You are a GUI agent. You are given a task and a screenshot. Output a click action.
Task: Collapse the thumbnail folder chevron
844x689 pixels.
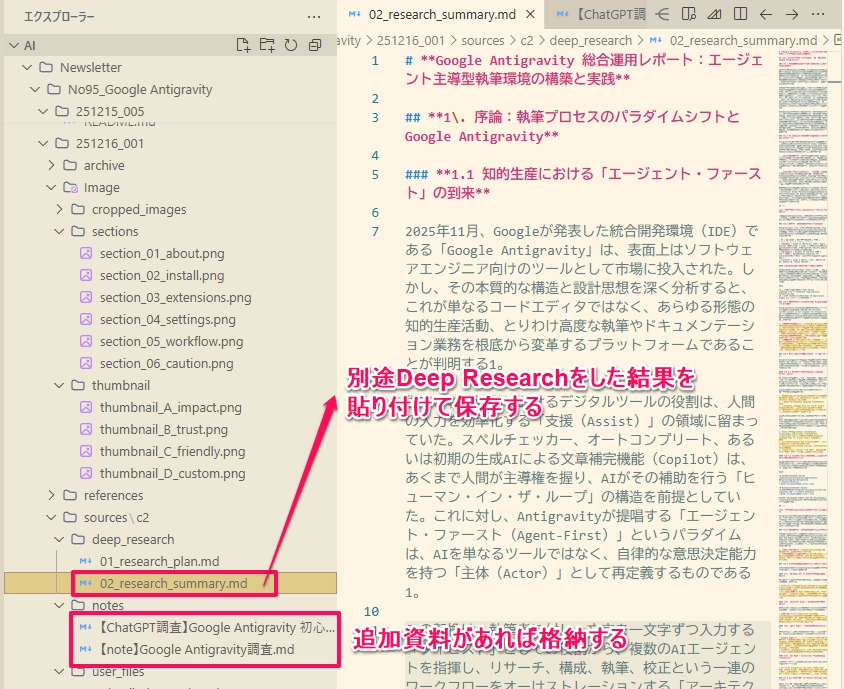[59, 385]
